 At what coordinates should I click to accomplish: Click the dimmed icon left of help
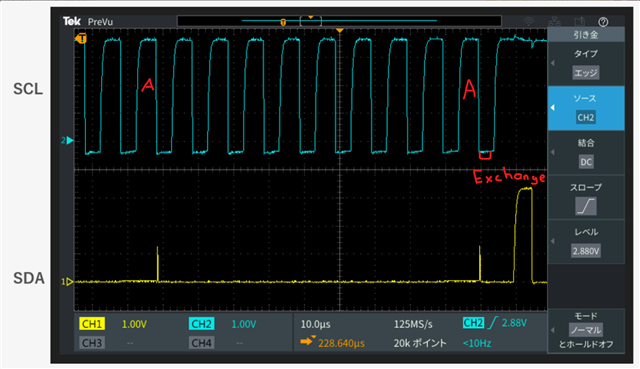pos(579,22)
